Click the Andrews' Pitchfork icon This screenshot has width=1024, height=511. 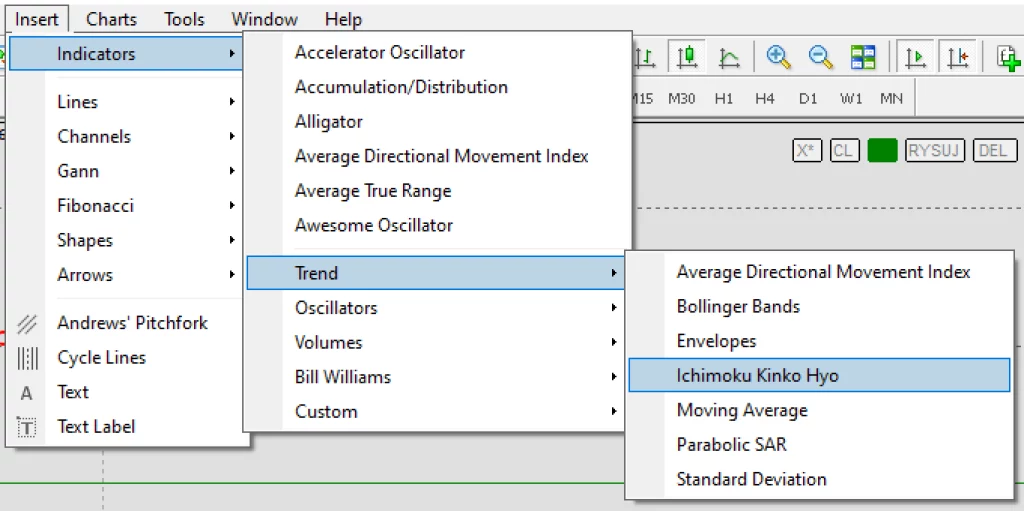27,323
